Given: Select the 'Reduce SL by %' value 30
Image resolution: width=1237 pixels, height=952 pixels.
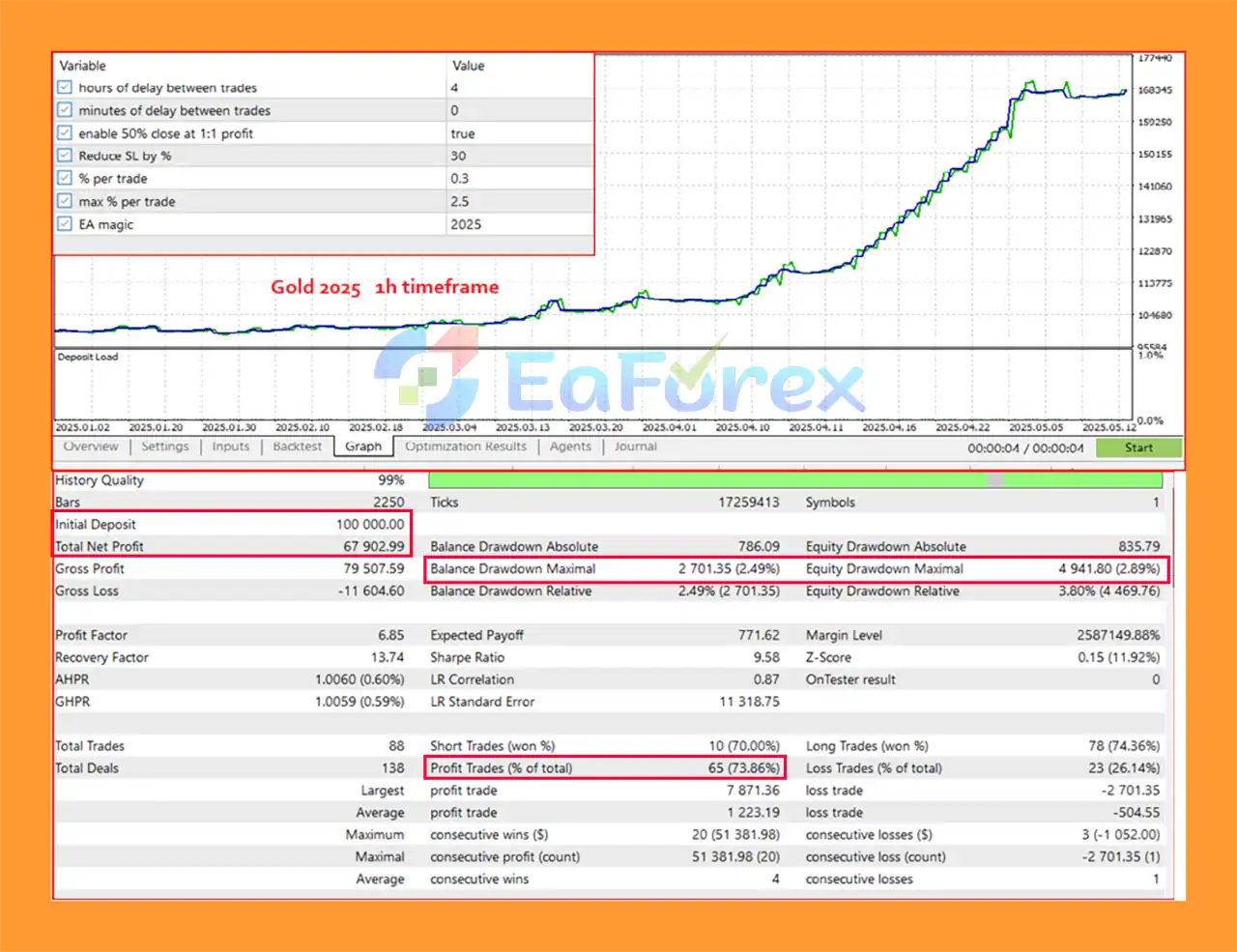Looking at the screenshot, I should (458, 156).
